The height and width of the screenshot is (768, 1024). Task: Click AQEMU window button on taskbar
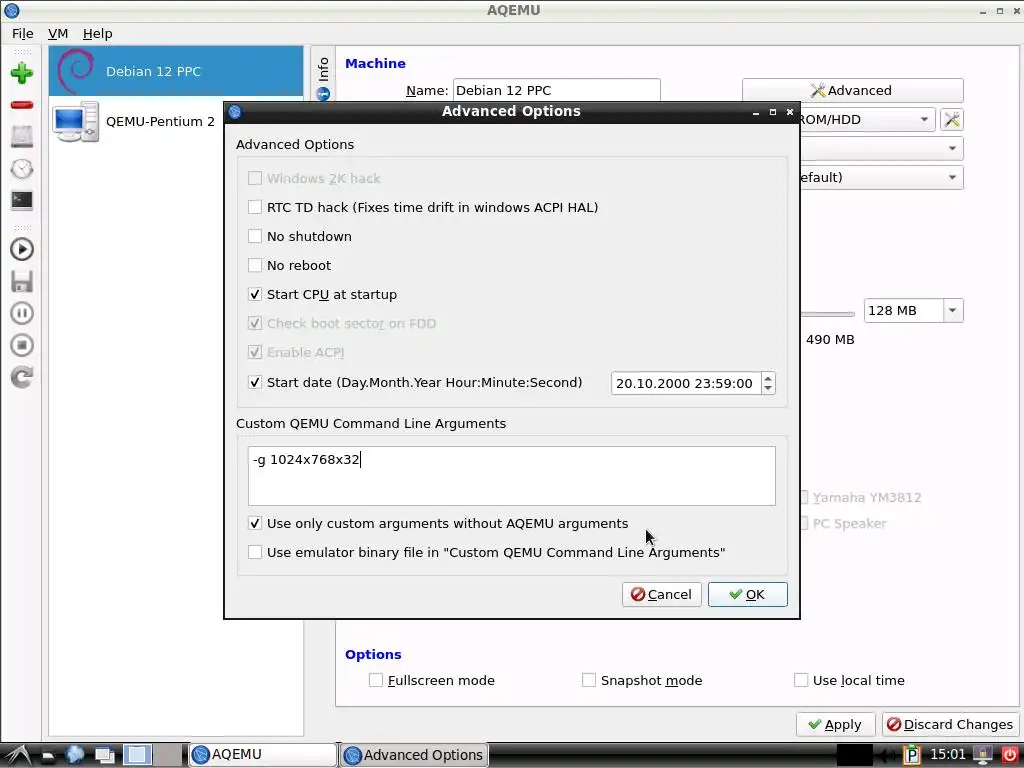[263, 755]
